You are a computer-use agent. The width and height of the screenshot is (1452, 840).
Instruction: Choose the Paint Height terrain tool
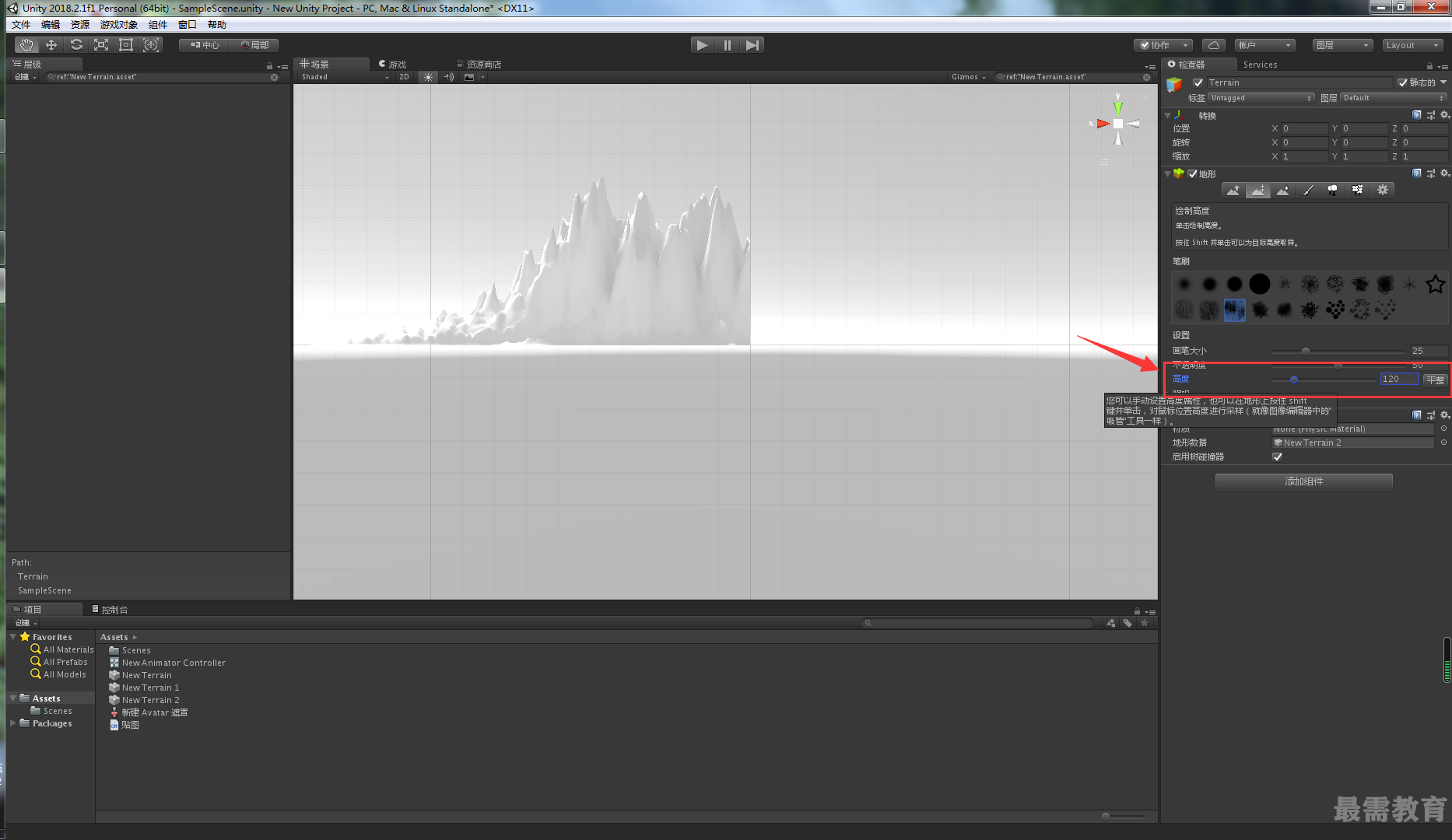[1258, 191]
